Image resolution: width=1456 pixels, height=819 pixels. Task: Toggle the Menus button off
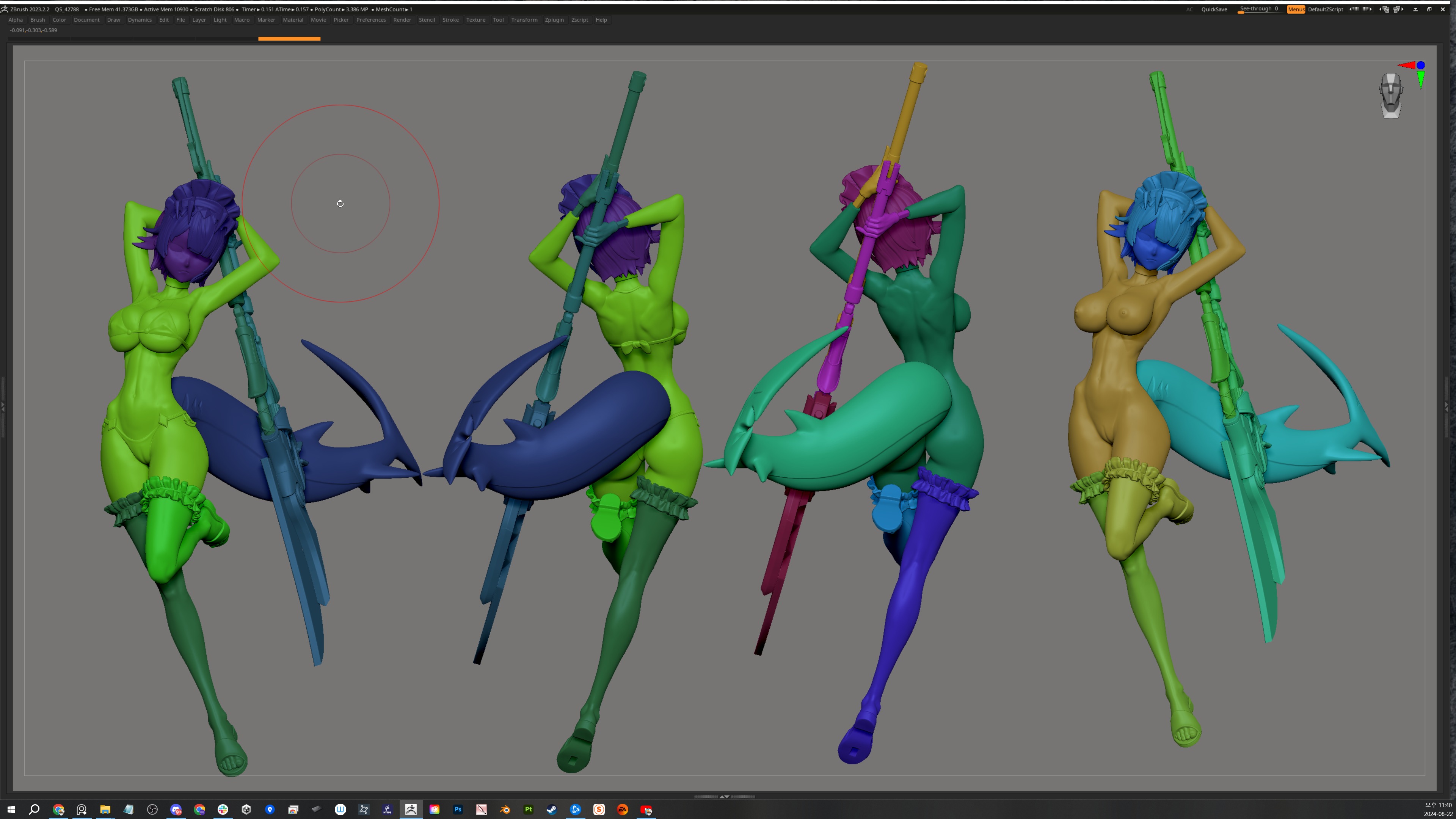[x=1296, y=9]
